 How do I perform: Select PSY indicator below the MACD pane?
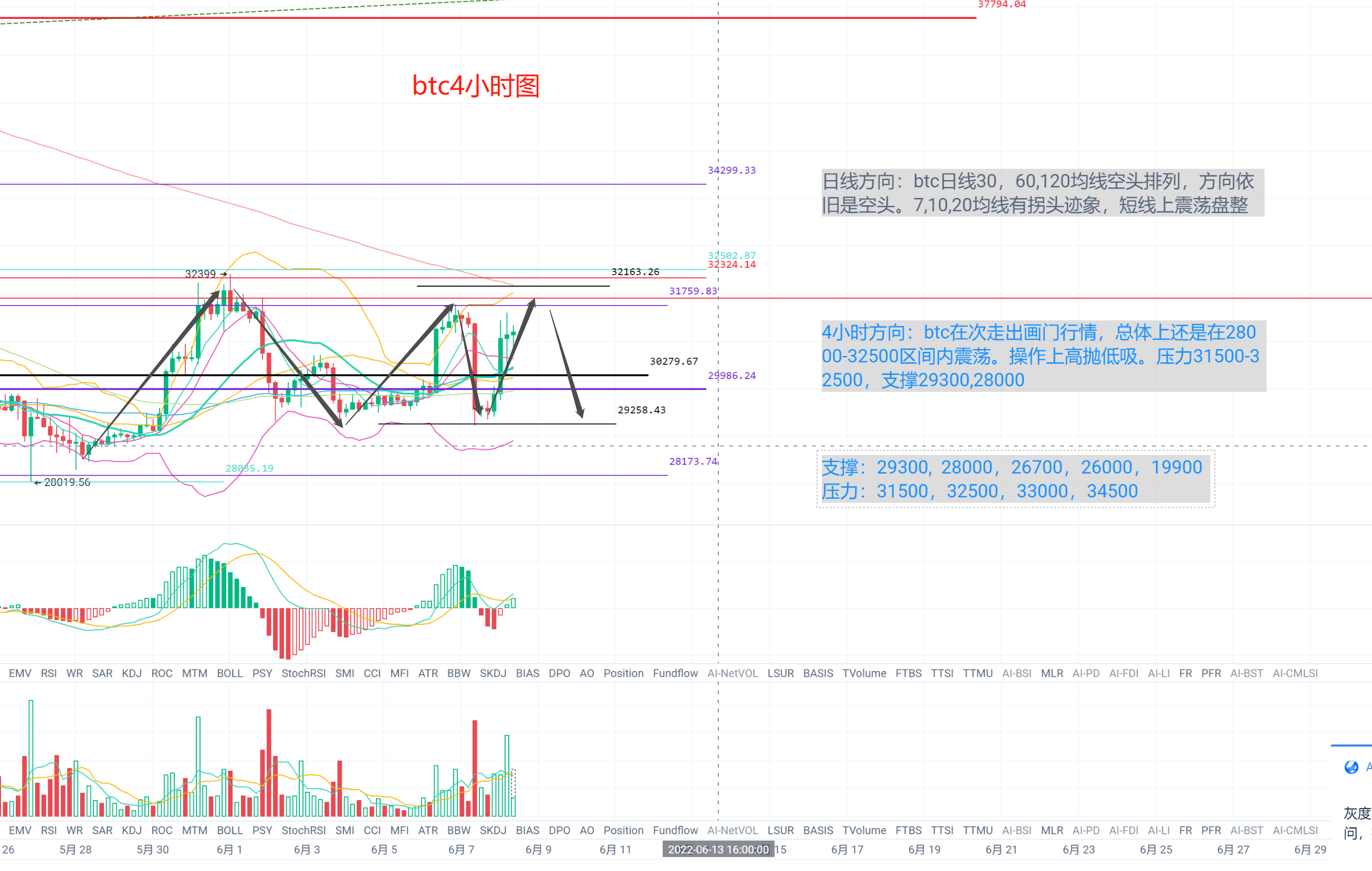click(263, 673)
